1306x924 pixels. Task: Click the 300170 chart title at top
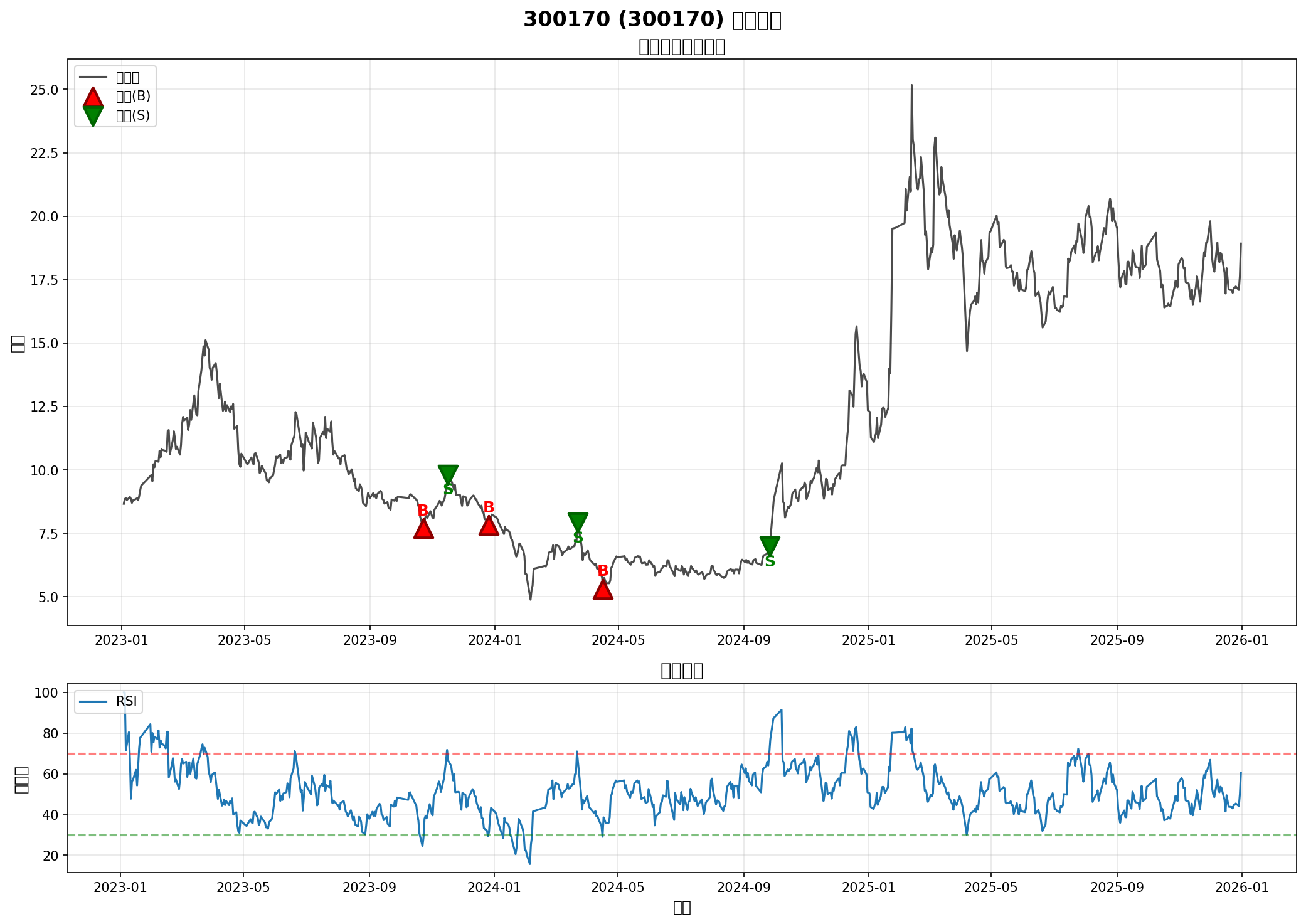(652, 19)
